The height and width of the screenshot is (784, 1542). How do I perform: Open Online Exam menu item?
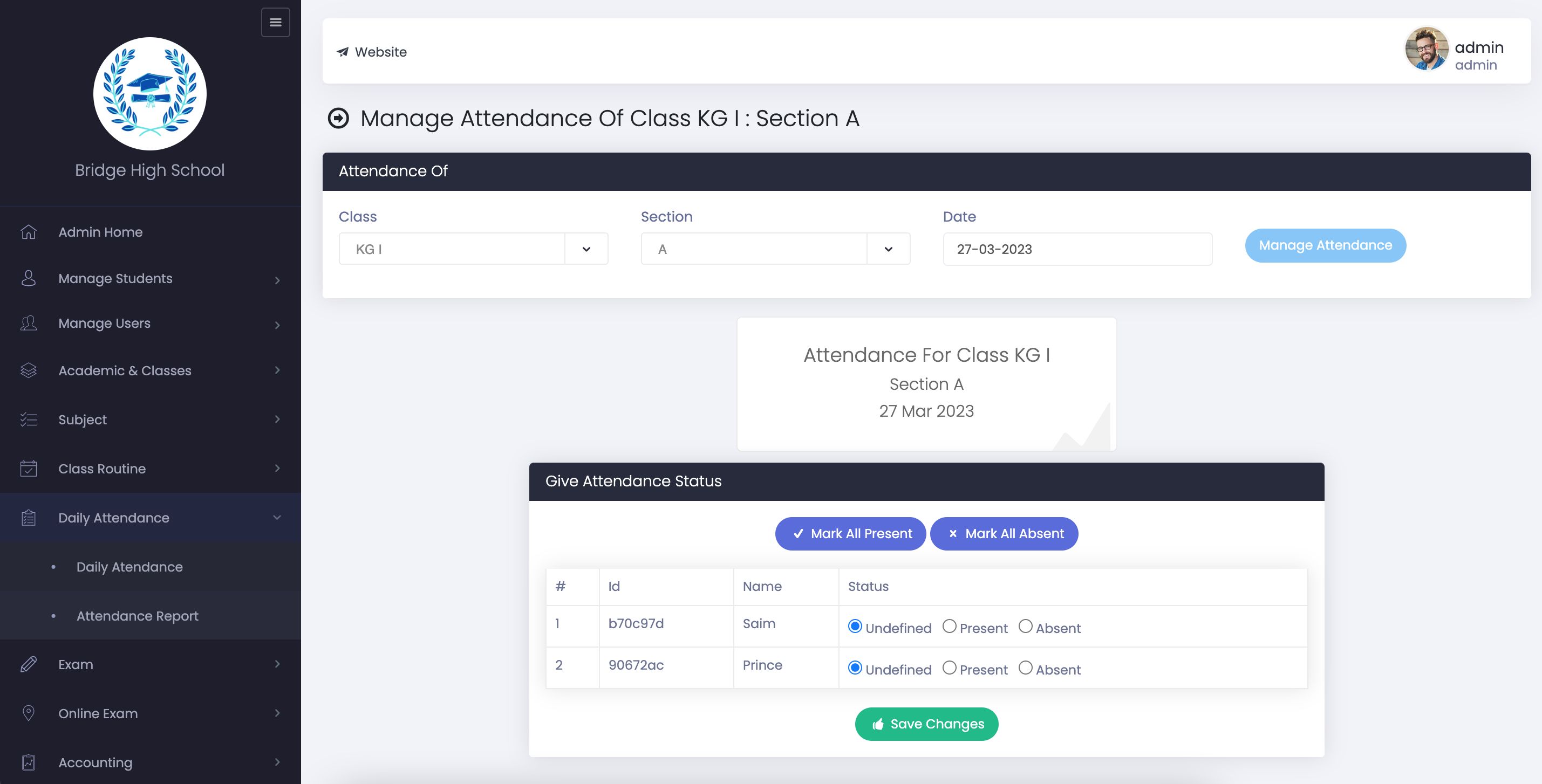click(x=150, y=713)
